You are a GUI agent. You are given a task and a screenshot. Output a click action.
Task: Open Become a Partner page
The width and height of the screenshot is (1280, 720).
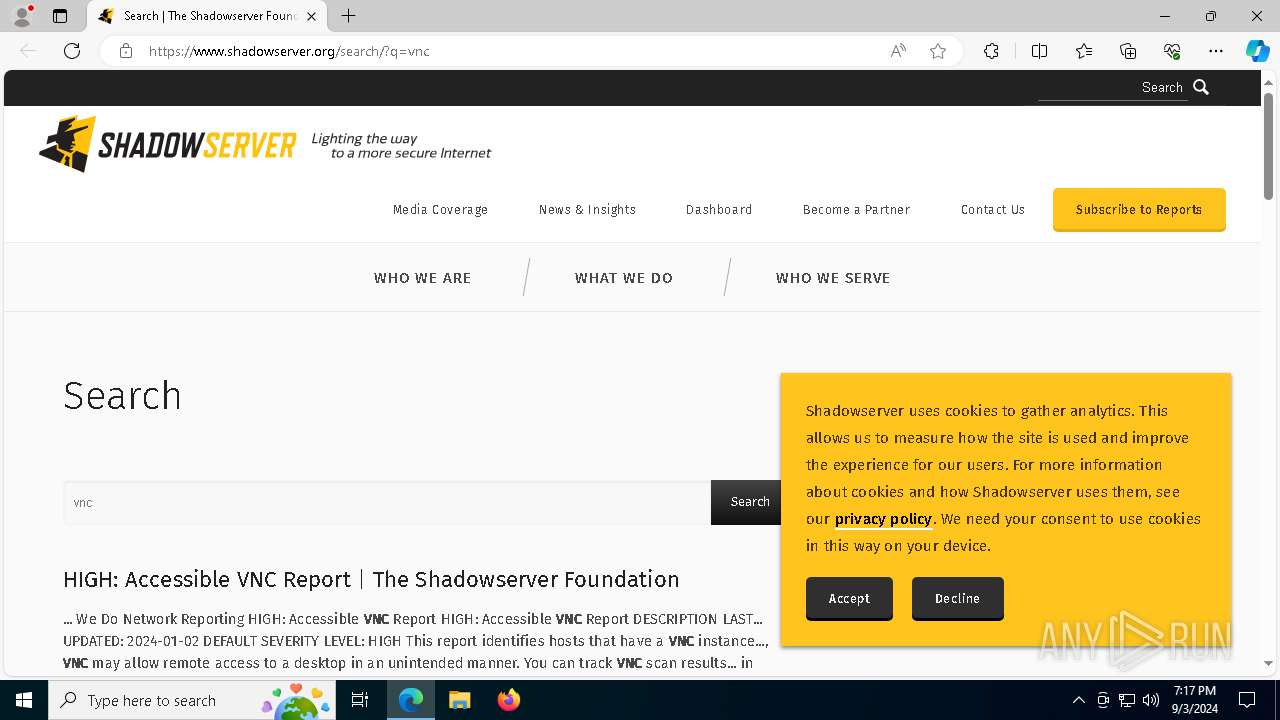tap(856, 210)
